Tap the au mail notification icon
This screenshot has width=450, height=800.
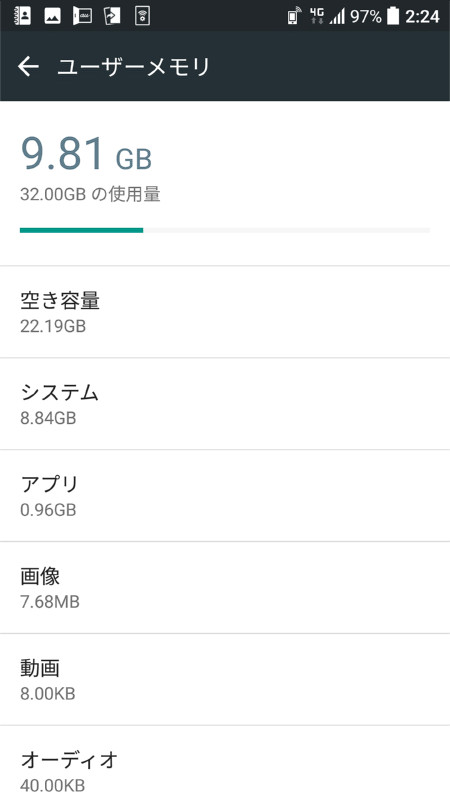point(82,16)
